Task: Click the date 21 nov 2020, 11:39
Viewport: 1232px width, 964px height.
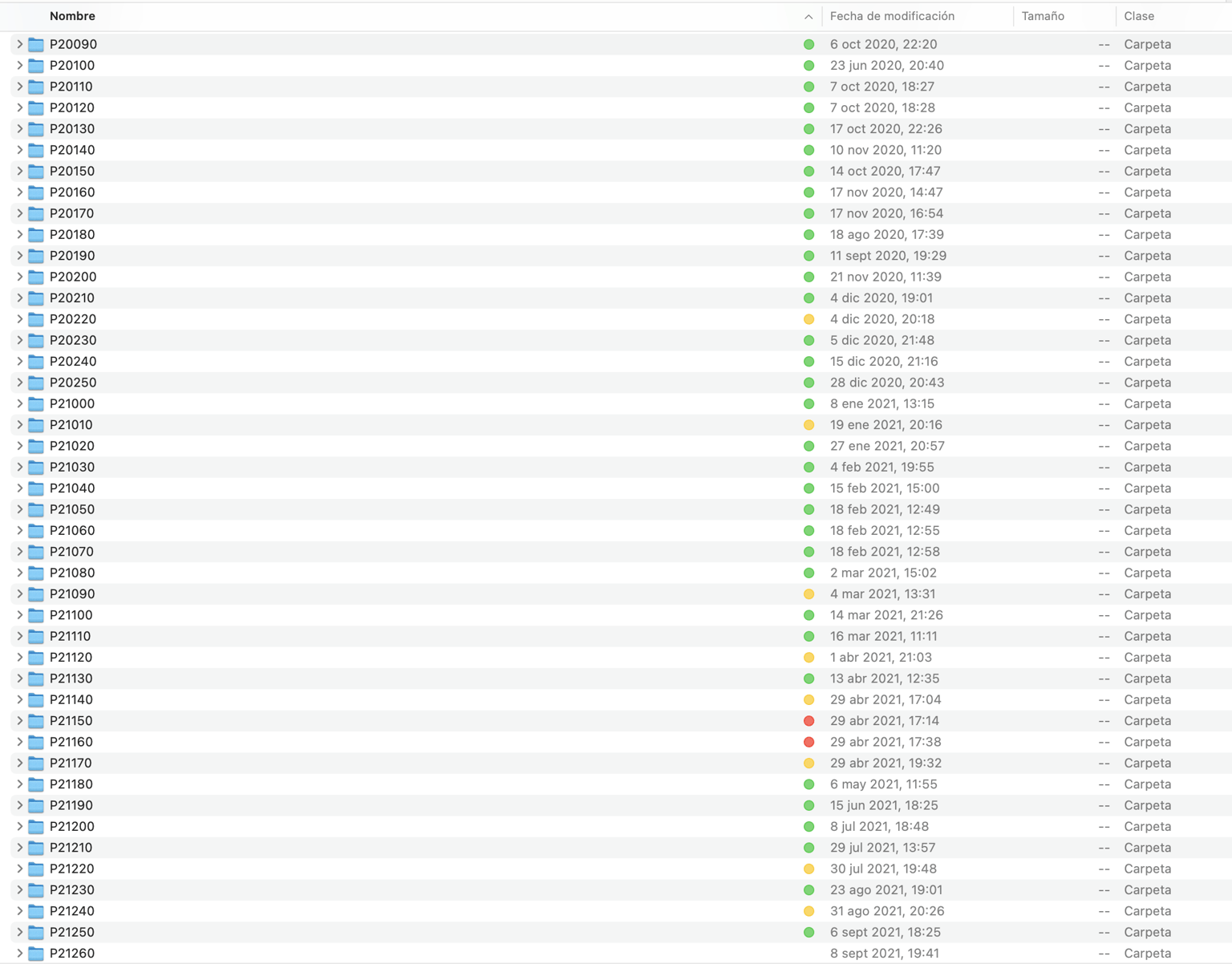Action: pos(885,277)
